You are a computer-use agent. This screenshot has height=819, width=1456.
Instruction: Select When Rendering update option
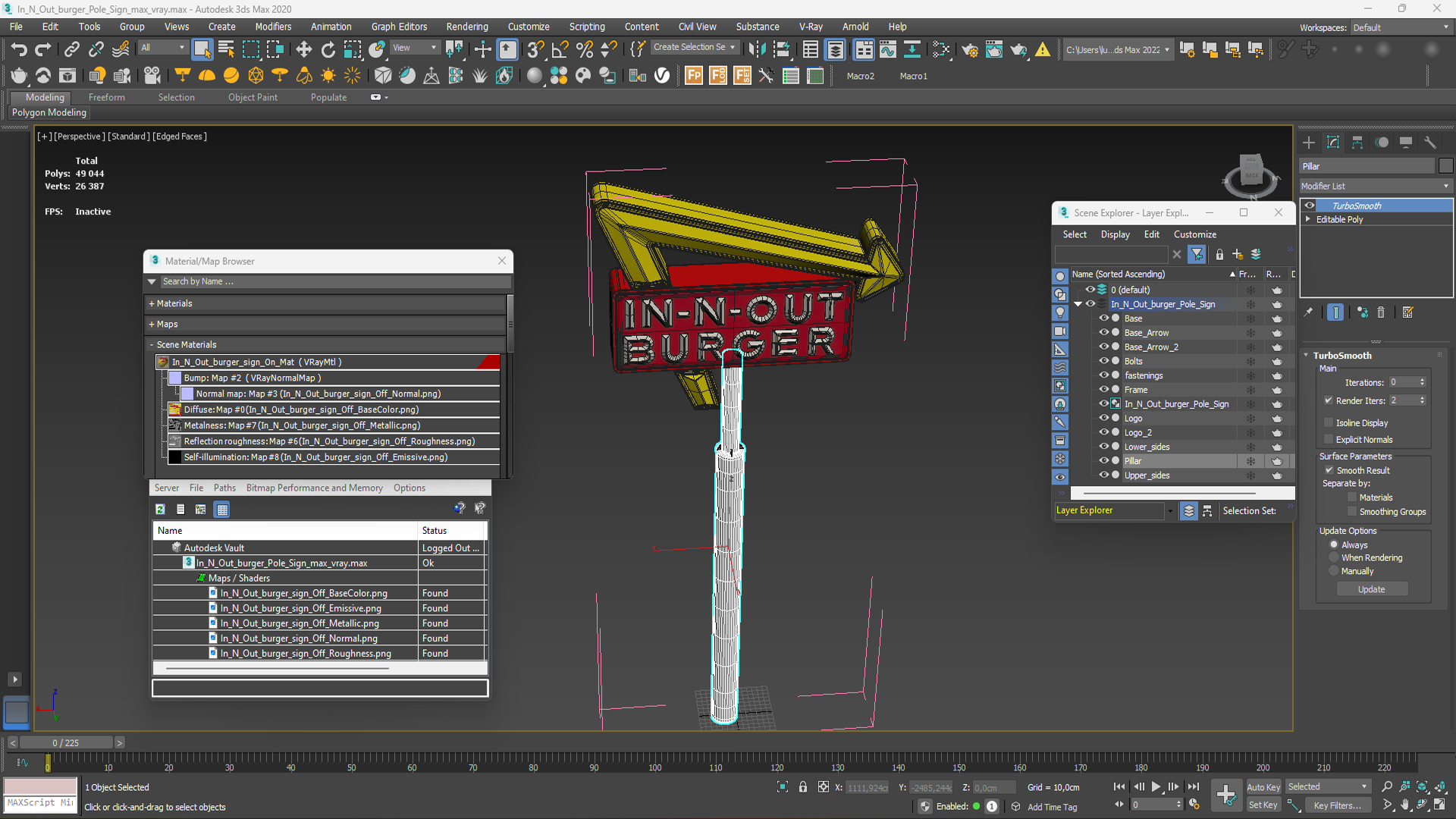[x=1334, y=558]
